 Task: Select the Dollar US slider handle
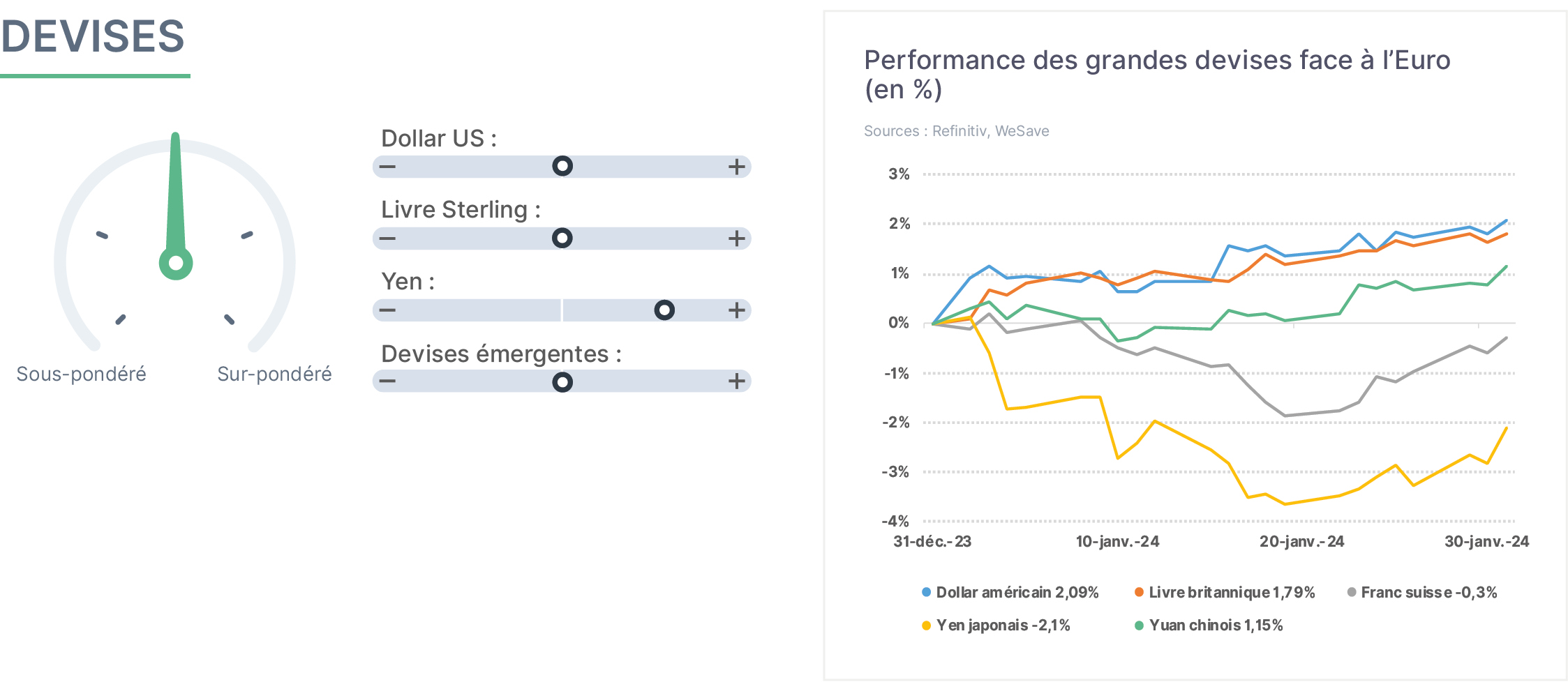click(562, 166)
